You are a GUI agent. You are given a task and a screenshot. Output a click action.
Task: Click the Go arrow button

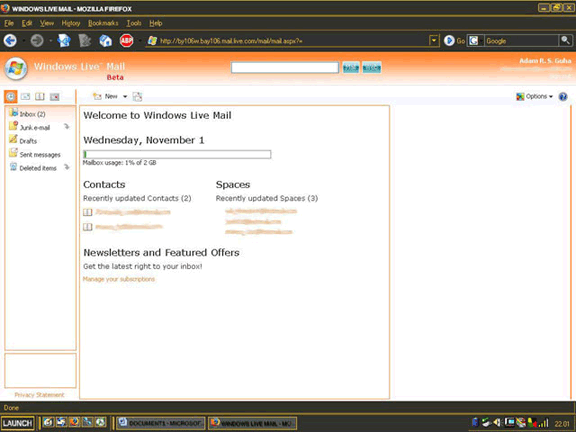(x=449, y=40)
